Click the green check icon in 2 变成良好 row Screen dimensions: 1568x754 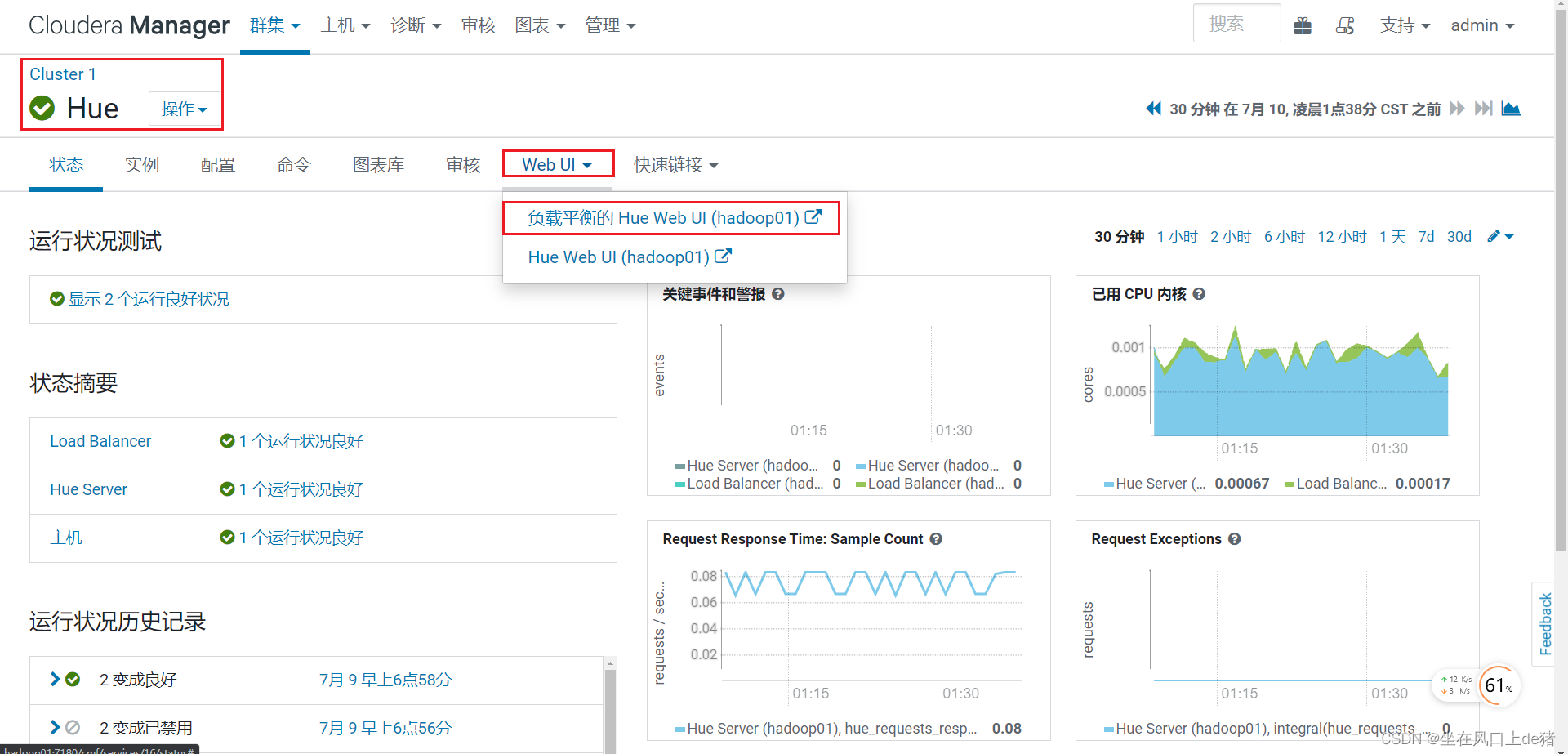pos(73,680)
